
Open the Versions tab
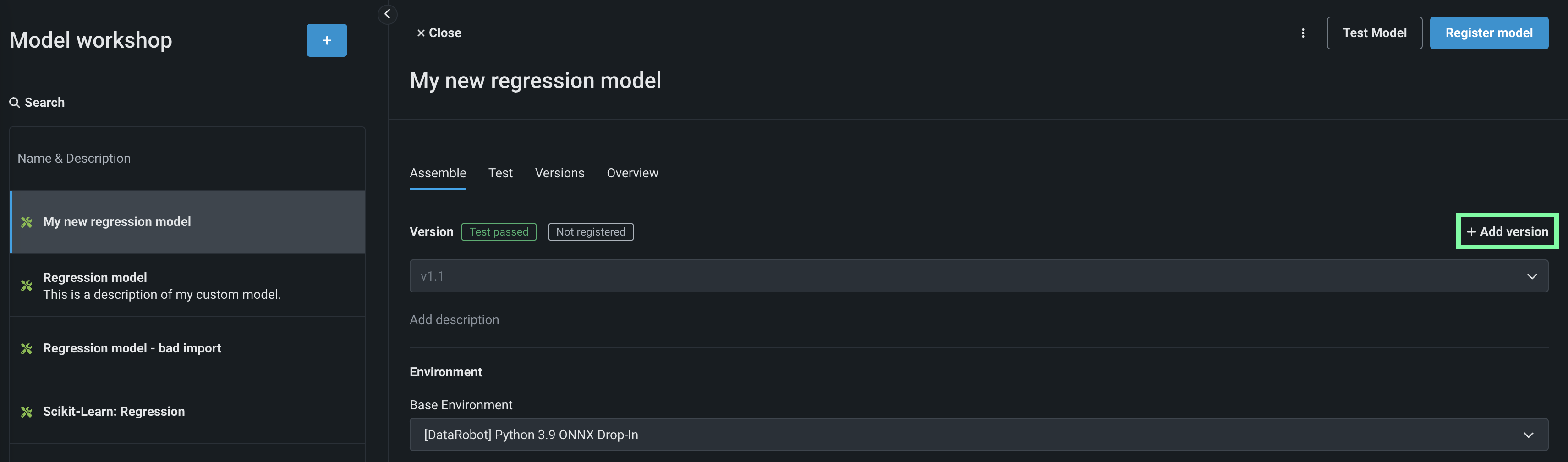pyautogui.click(x=559, y=173)
